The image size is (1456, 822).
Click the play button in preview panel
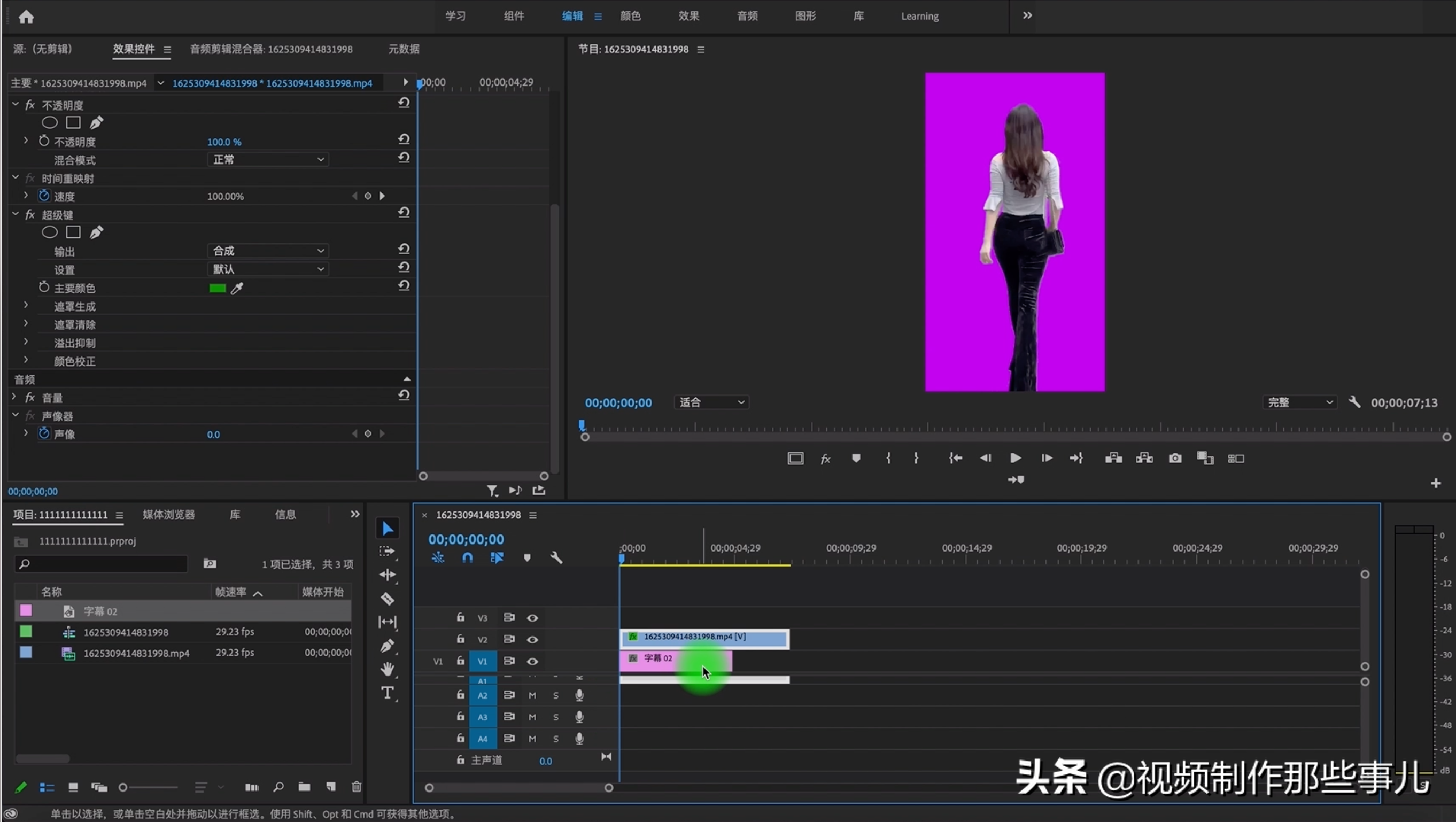pos(1015,458)
